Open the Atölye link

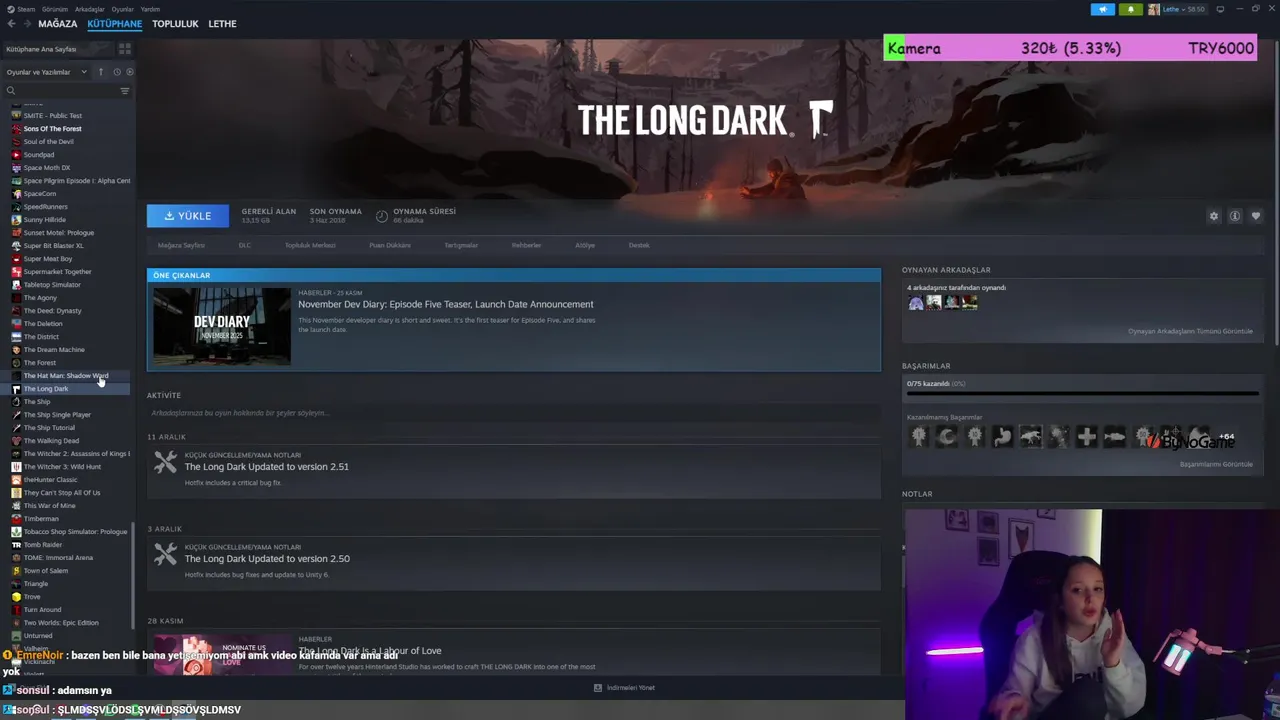coord(585,245)
